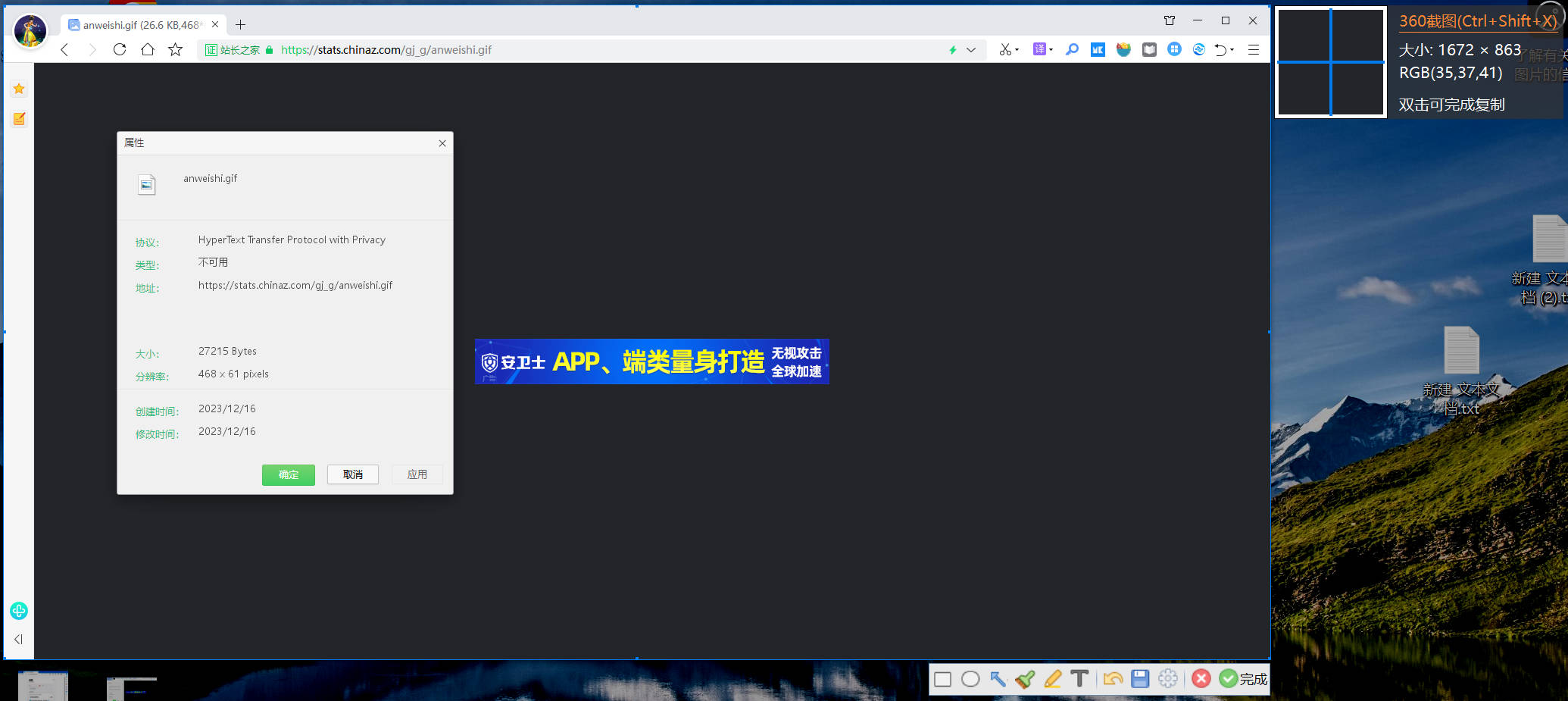Click the HyperText Transfer Protocol with Privacy text
The width and height of the screenshot is (1568, 701).
[x=292, y=240]
